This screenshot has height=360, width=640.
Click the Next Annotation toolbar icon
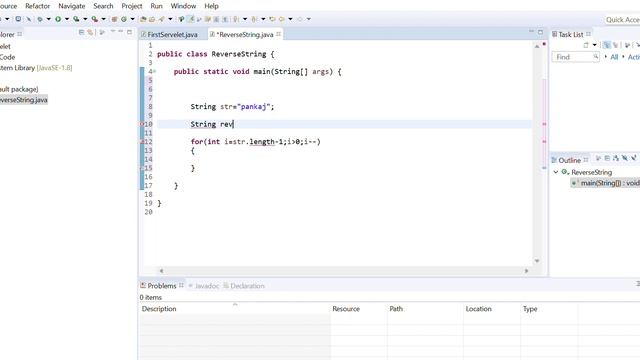pyautogui.click(x=236, y=19)
